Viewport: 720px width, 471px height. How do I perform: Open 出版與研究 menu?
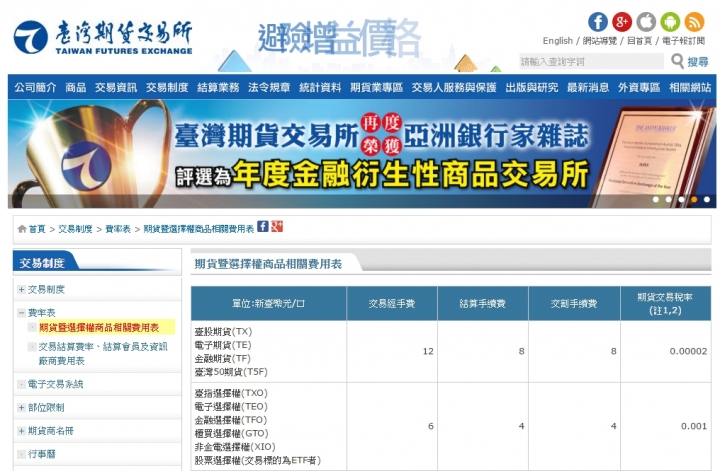click(x=532, y=87)
